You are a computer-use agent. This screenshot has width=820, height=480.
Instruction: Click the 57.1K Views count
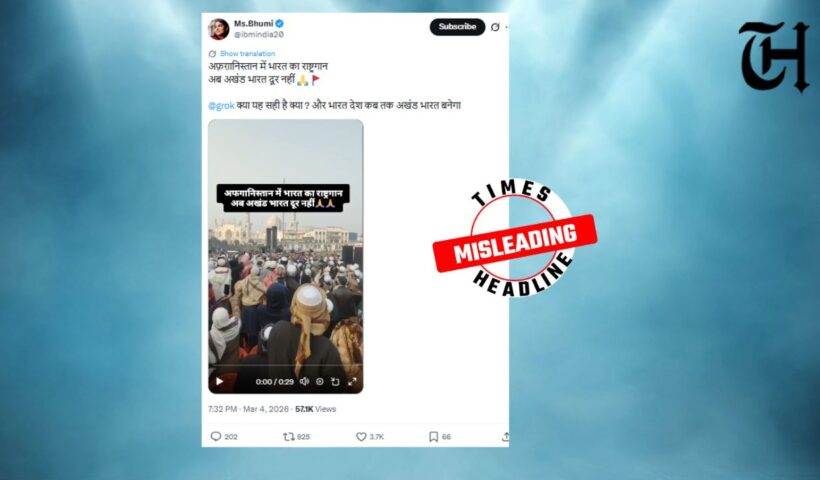315,409
